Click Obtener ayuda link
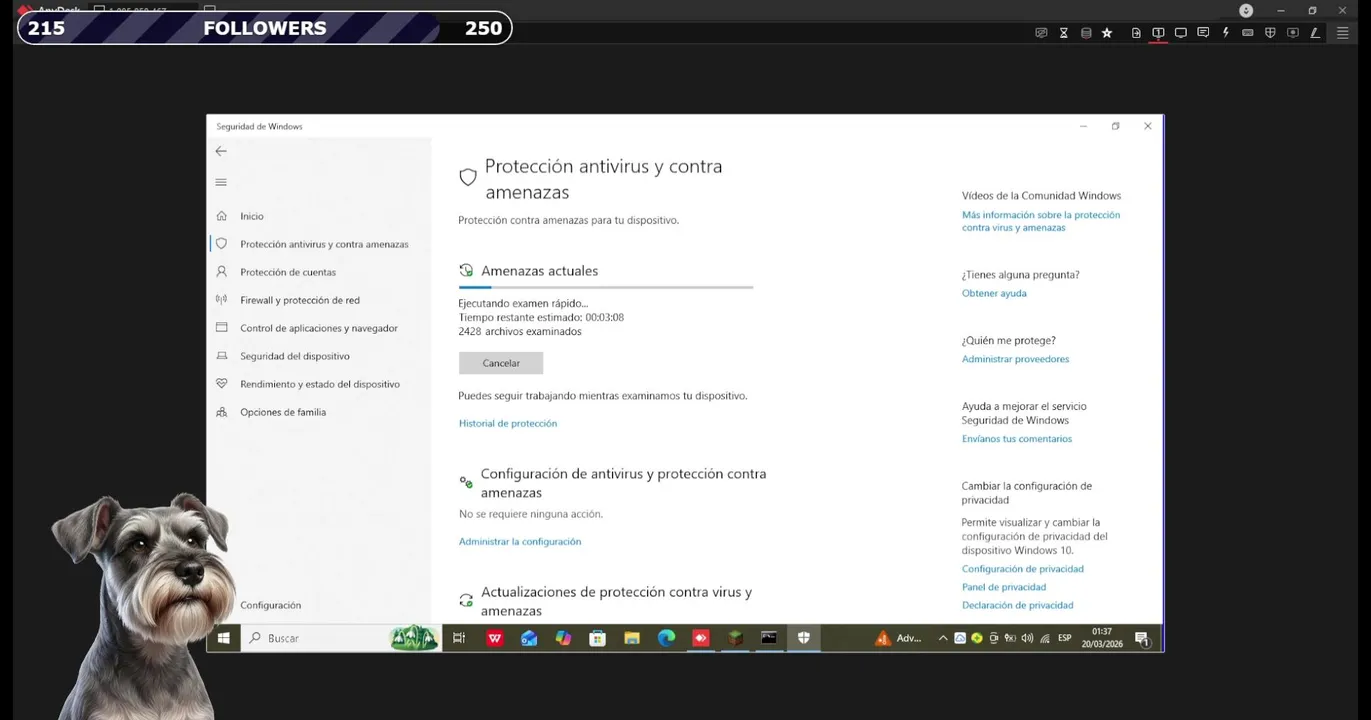The height and width of the screenshot is (720, 1371). pyautogui.click(x=994, y=294)
